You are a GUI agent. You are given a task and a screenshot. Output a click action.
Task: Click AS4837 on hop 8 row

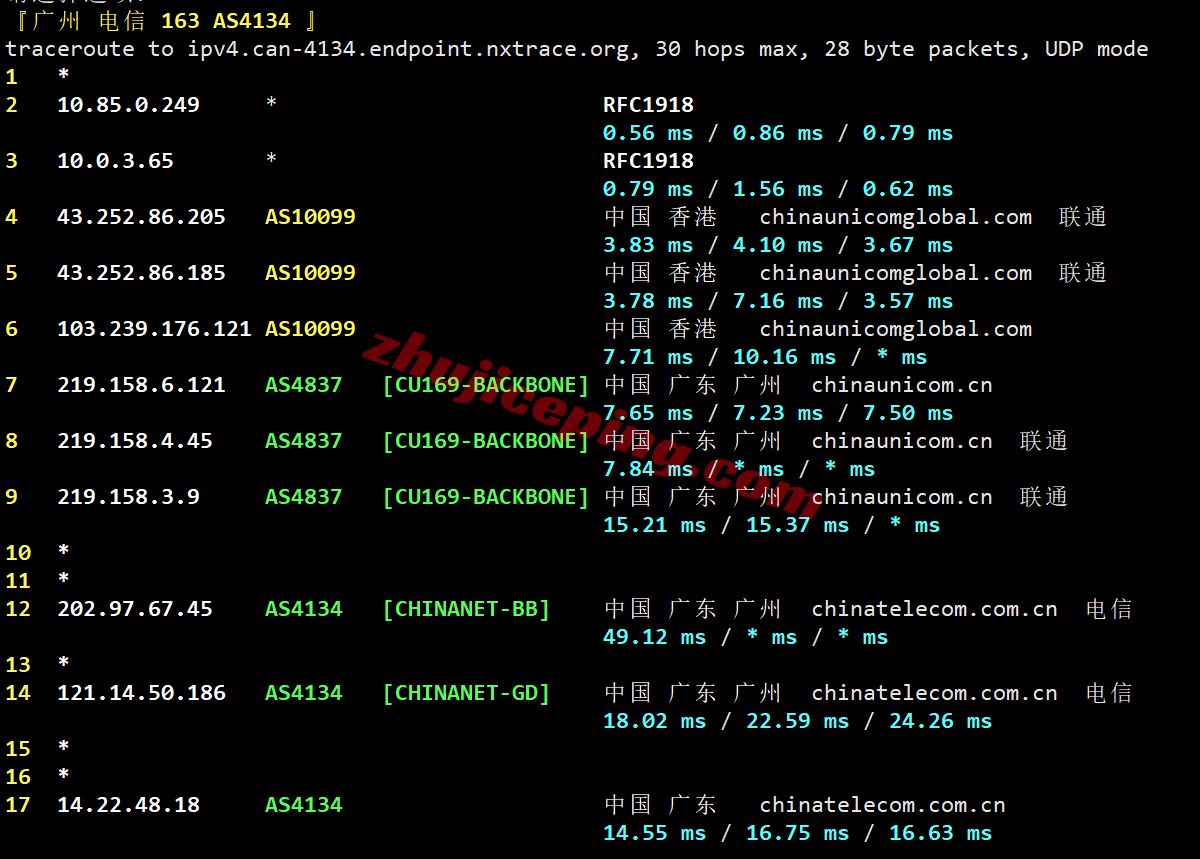pos(304,441)
